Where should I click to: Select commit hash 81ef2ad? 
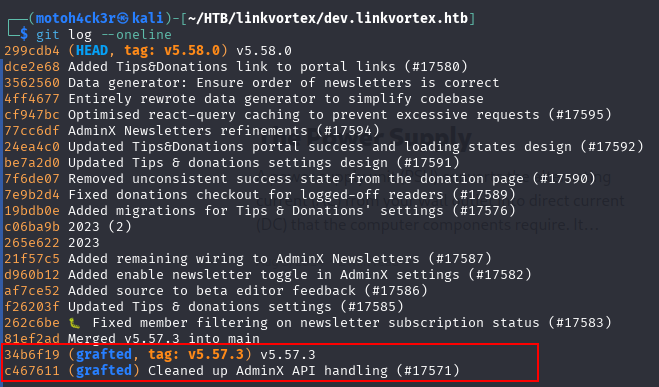[32, 338]
